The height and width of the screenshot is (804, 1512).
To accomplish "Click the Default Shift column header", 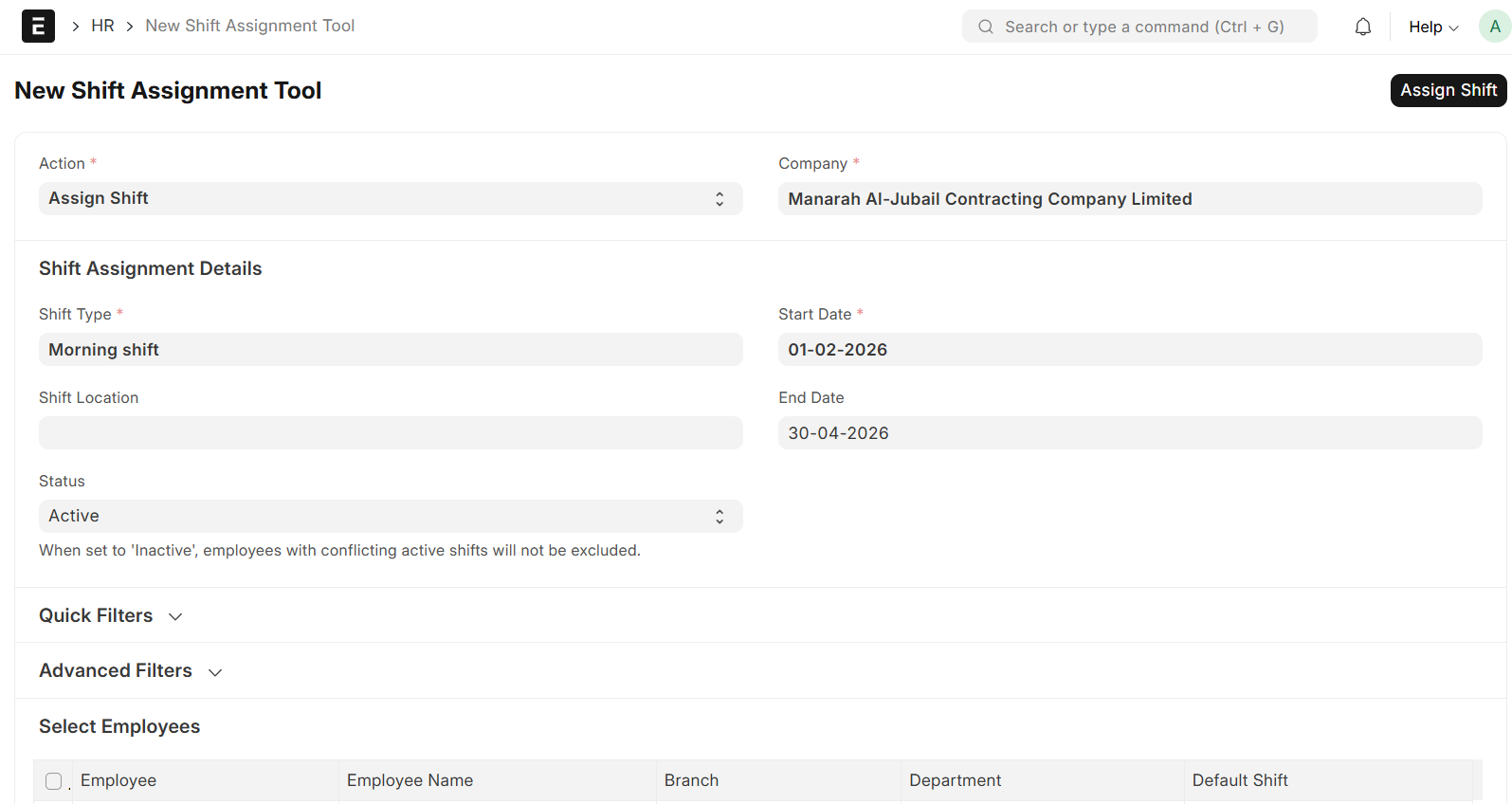I will point(1239,780).
